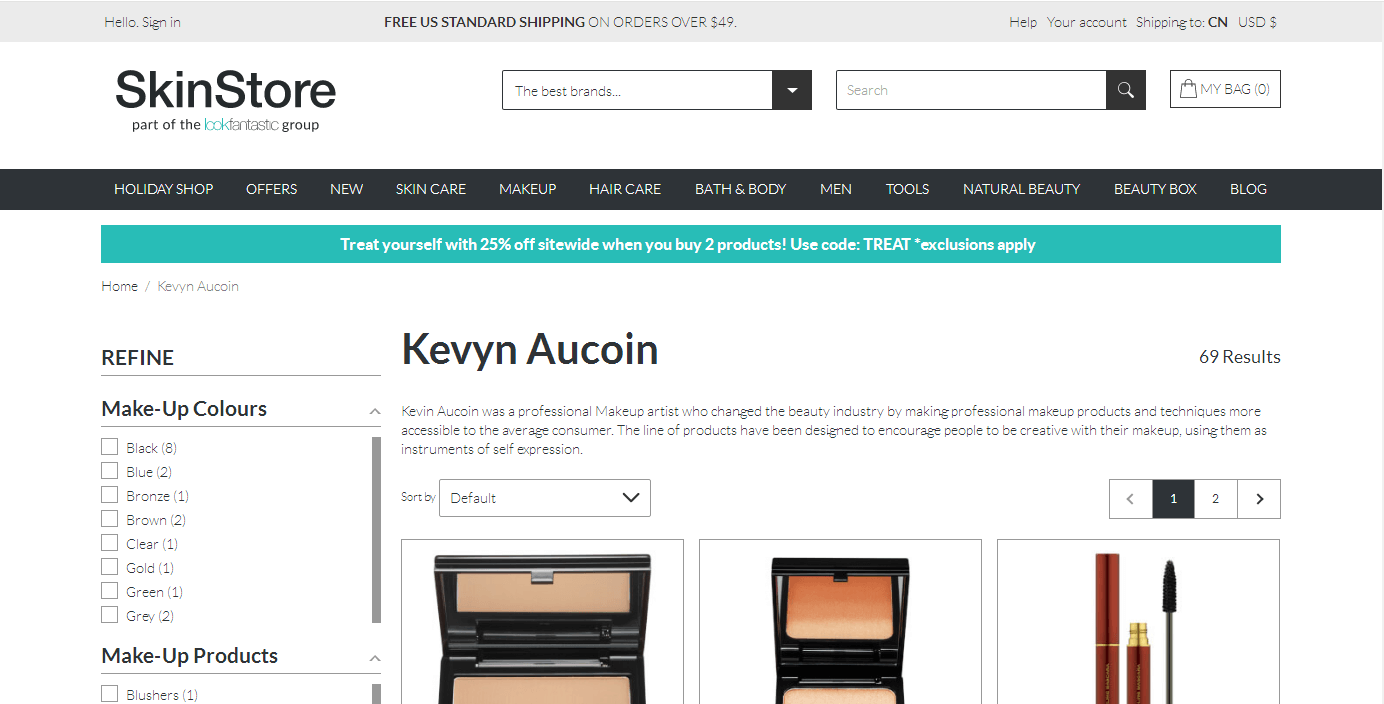Collapse the Make-Up Colours section
This screenshot has width=1384, height=704.
click(x=375, y=410)
